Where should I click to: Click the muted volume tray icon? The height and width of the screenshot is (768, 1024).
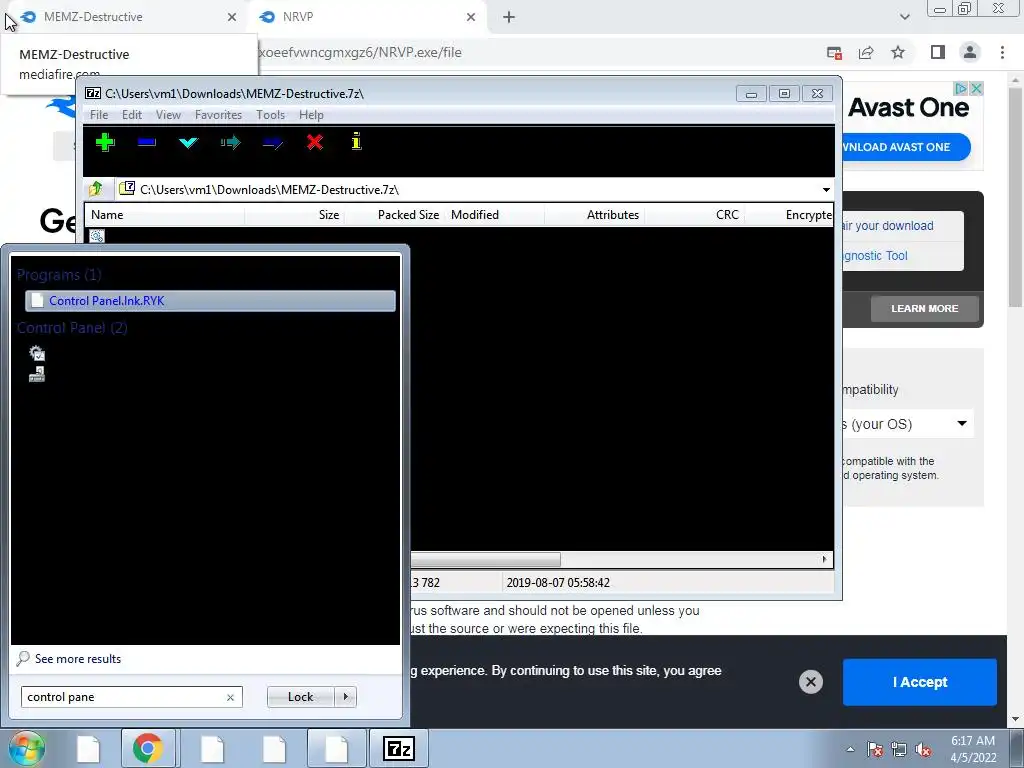click(923, 750)
